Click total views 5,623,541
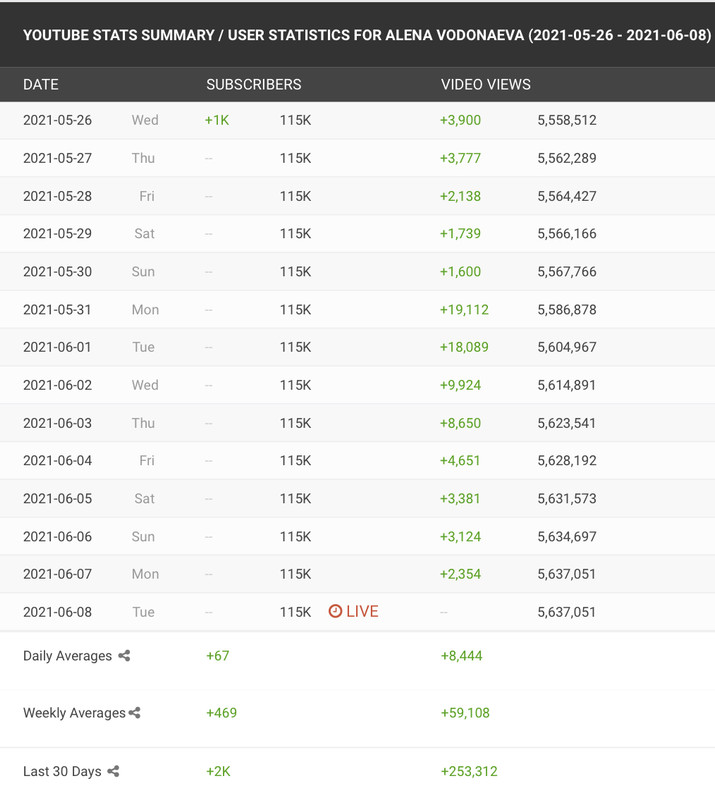The image size is (715, 800). (567, 423)
